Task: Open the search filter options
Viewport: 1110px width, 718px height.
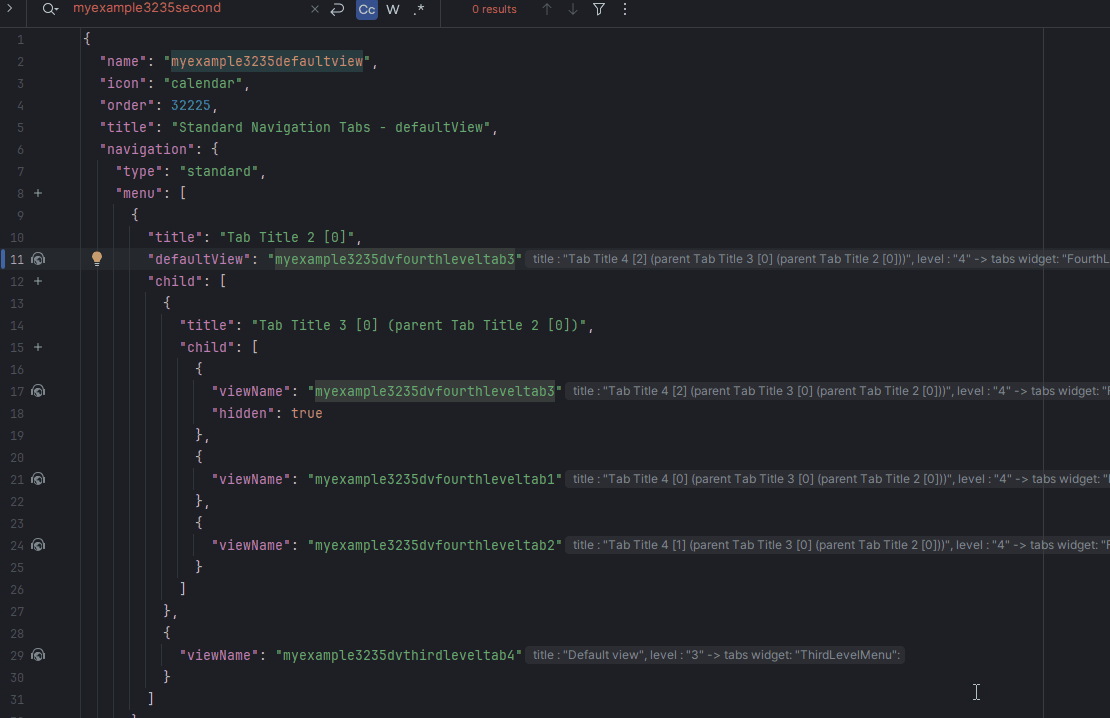Action: 599,9
